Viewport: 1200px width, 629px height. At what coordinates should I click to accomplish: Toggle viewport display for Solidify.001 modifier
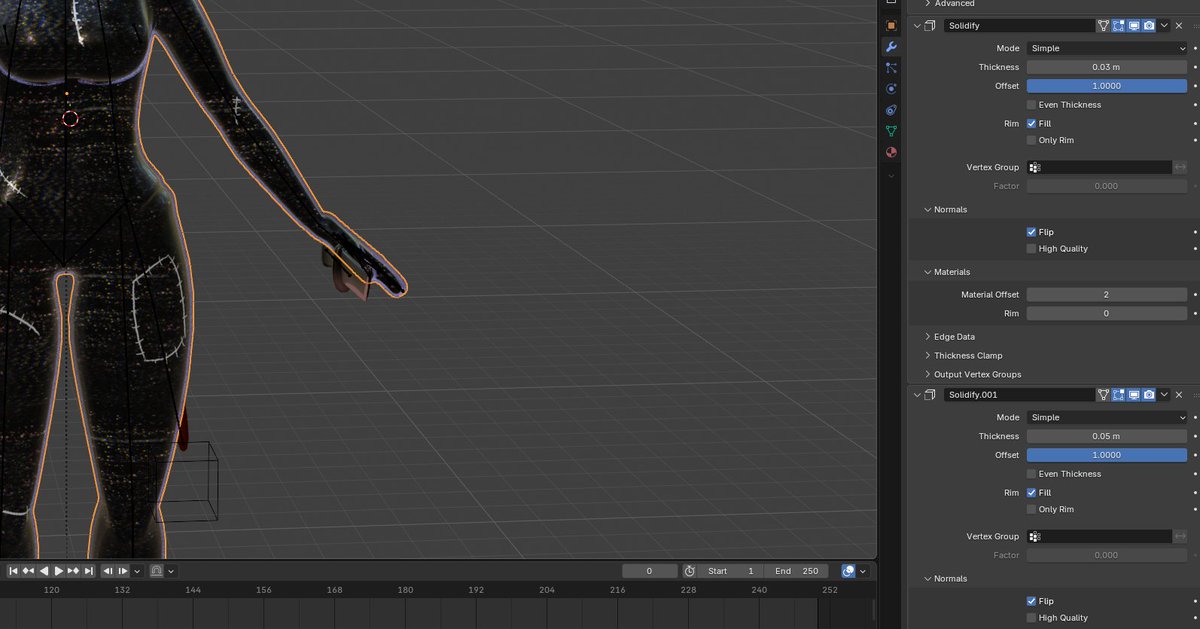[x=1134, y=395]
